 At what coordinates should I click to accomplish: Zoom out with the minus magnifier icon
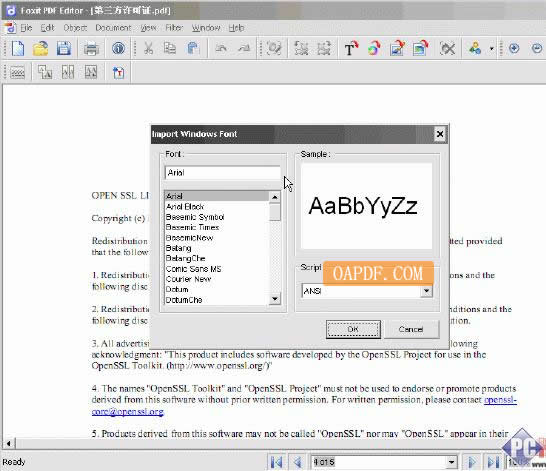[537, 48]
